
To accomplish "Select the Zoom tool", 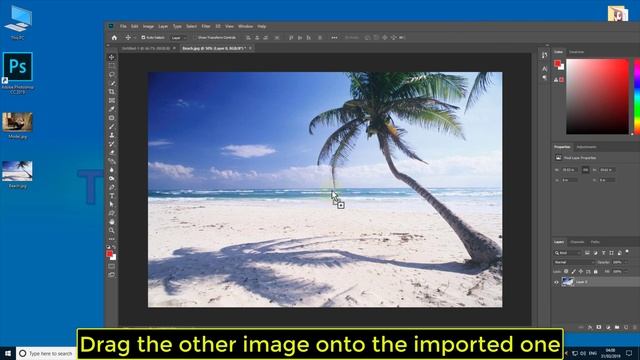I will click(x=111, y=231).
